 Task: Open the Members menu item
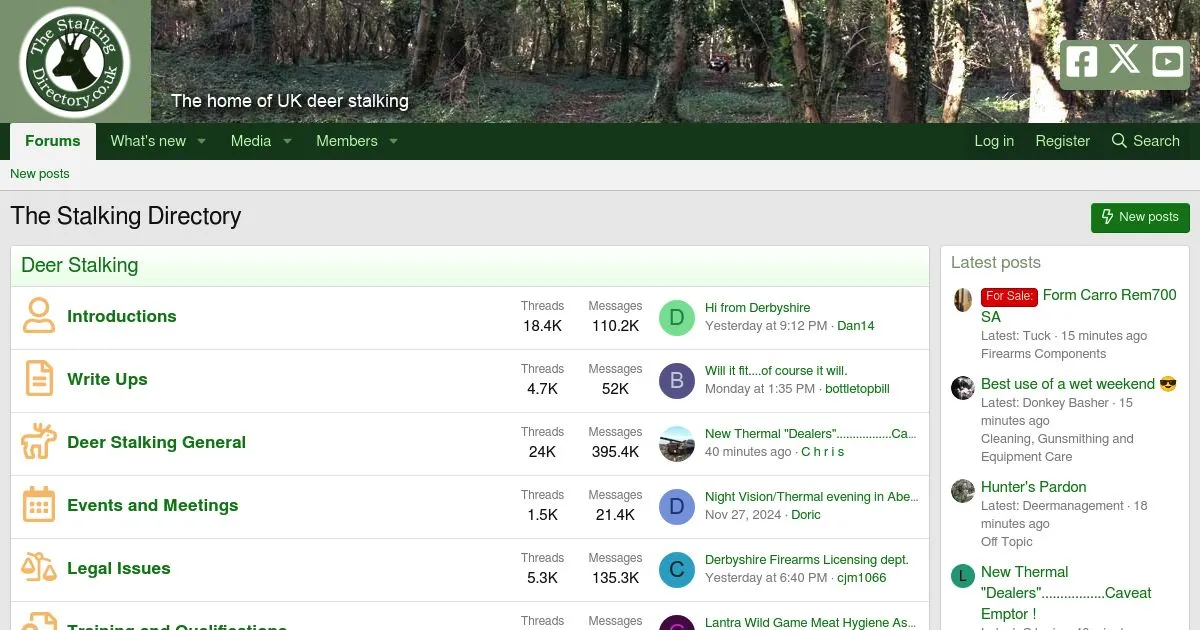pos(347,141)
